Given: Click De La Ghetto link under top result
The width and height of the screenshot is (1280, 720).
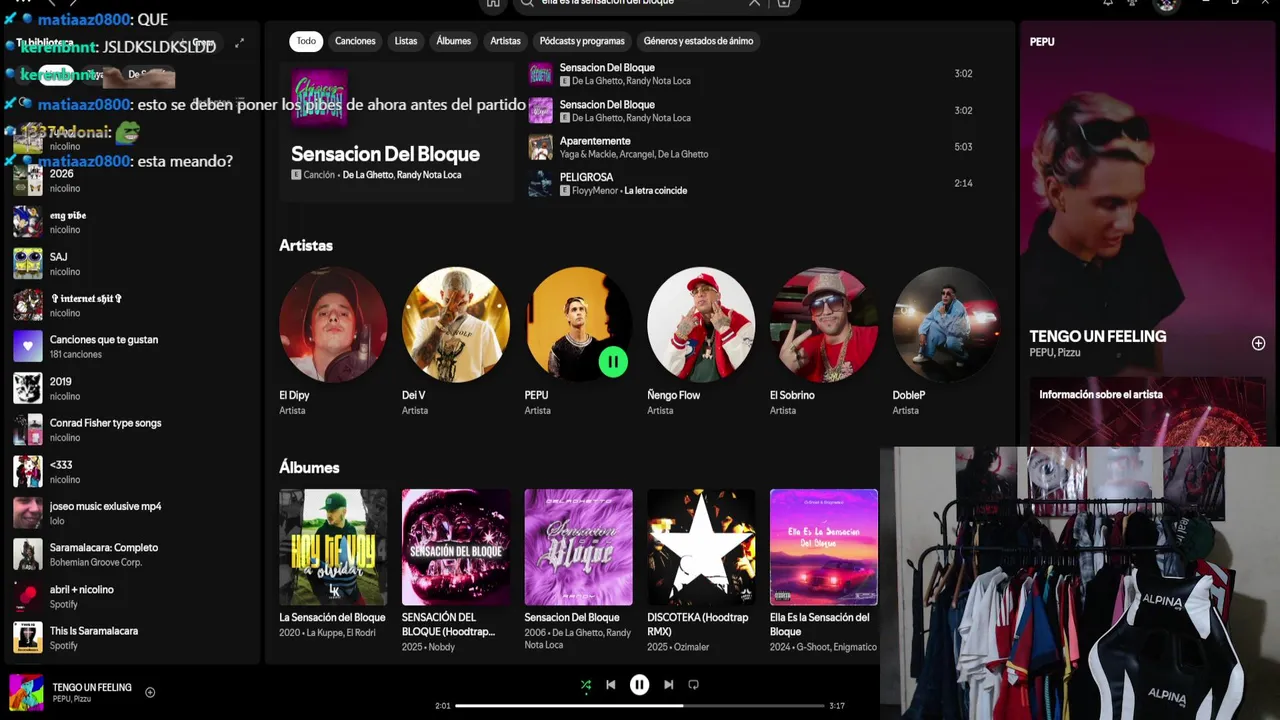Looking at the screenshot, I should coord(367,175).
